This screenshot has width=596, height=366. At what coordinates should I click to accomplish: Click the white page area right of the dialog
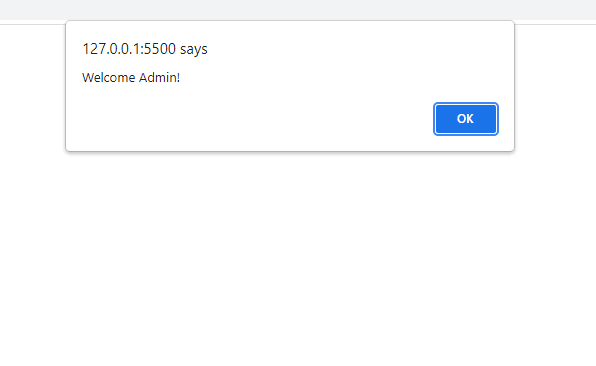coord(555,87)
